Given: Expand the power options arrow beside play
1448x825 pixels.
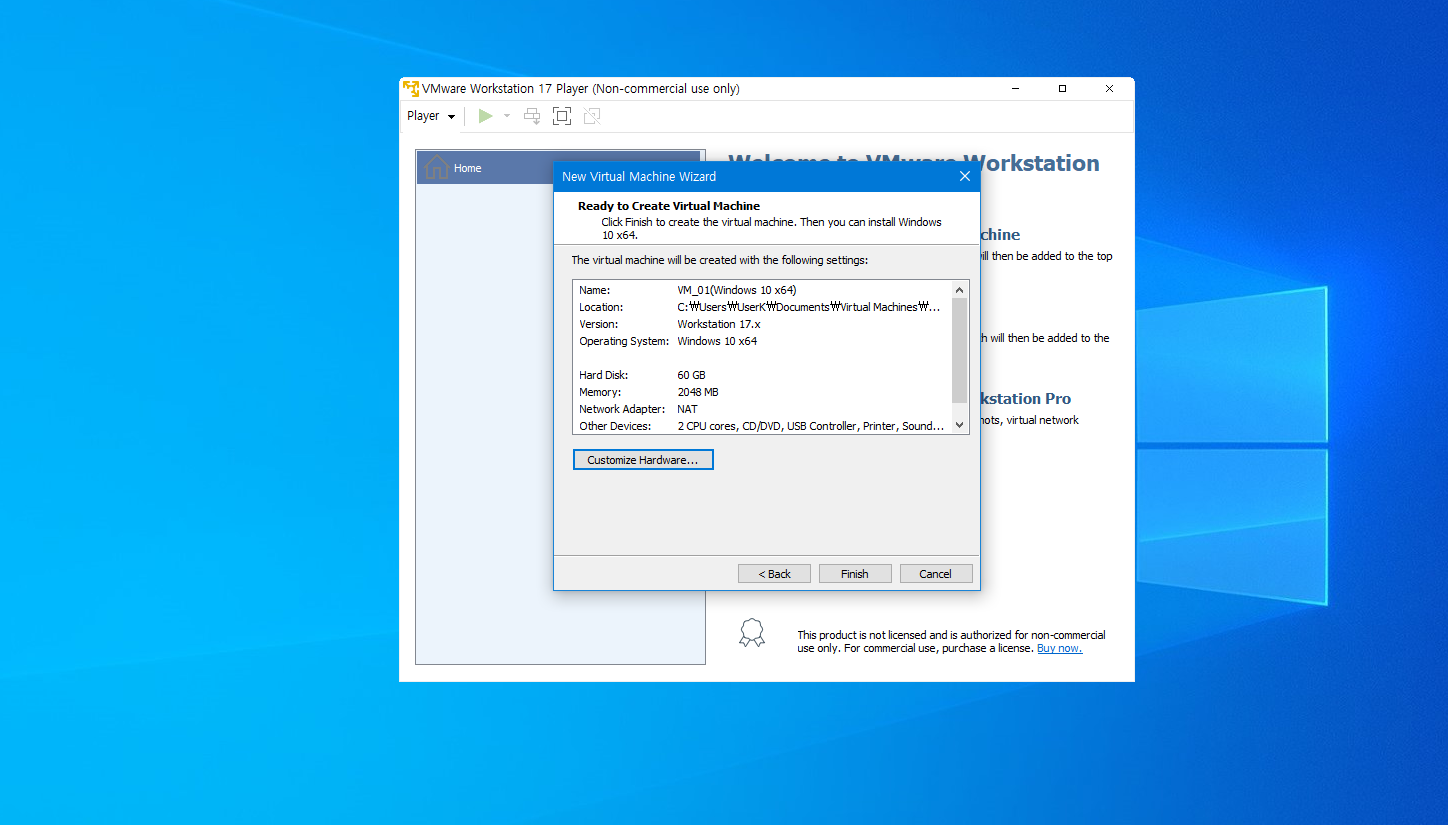Looking at the screenshot, I should coord(506,116).
